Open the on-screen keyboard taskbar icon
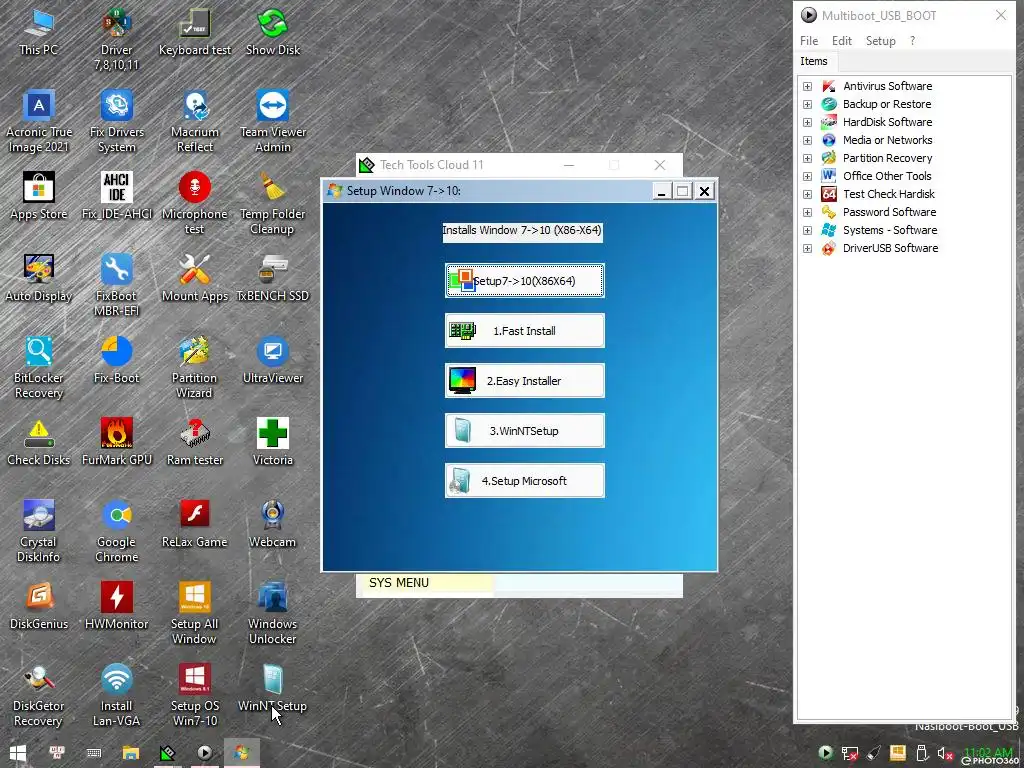 [x=93, y=753]
